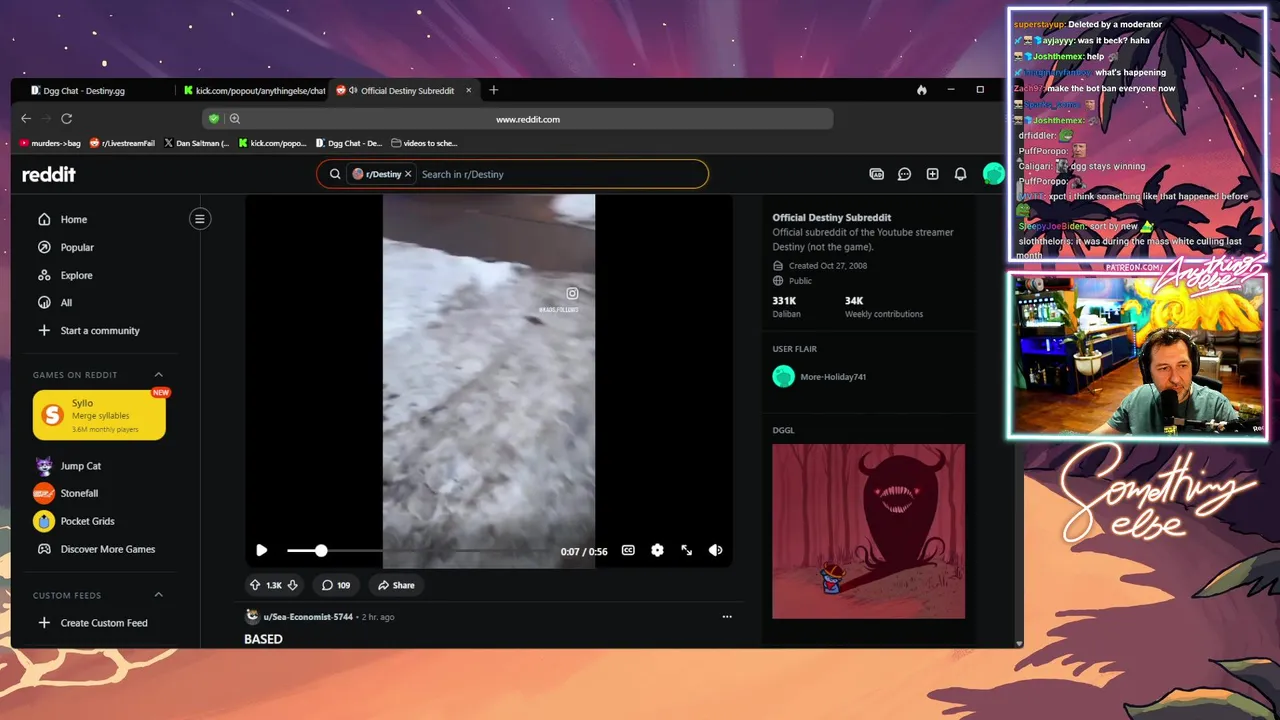The width and height of the screenshot is (1280, 720).
Task: Open the videos to sche... bookmark folder
Action: tap(425, 143)
